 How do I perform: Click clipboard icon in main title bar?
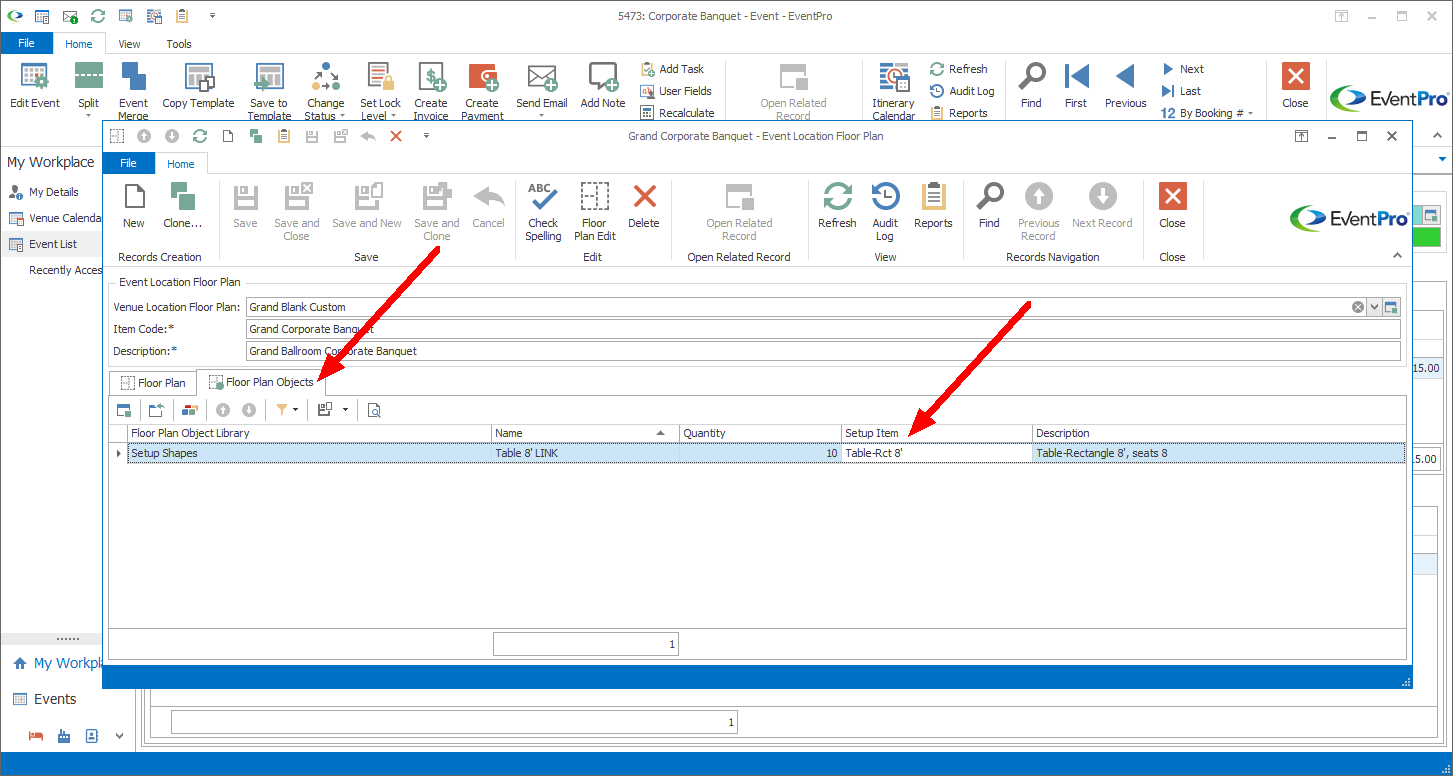coord(182,16)
